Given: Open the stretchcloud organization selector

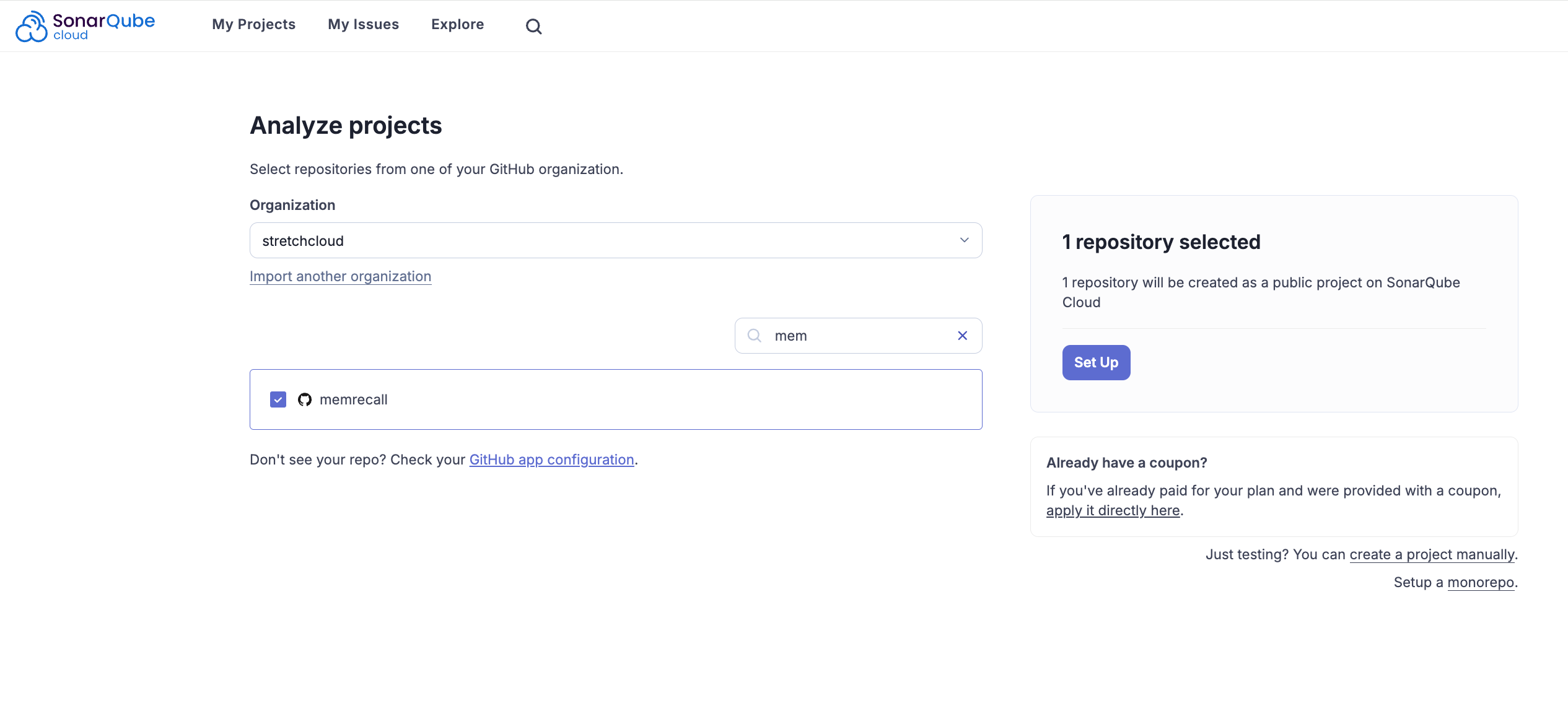Looking at the screenshot, I should pos(607,240).
